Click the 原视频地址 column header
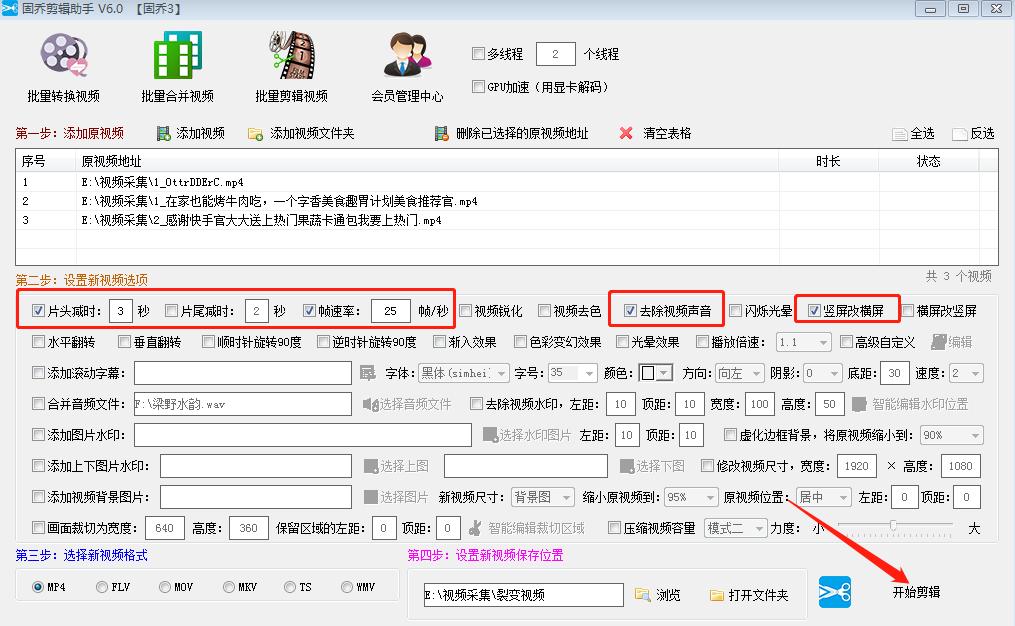The width and height of the screenshot is (1015, 626). click(x=110, y=161)
